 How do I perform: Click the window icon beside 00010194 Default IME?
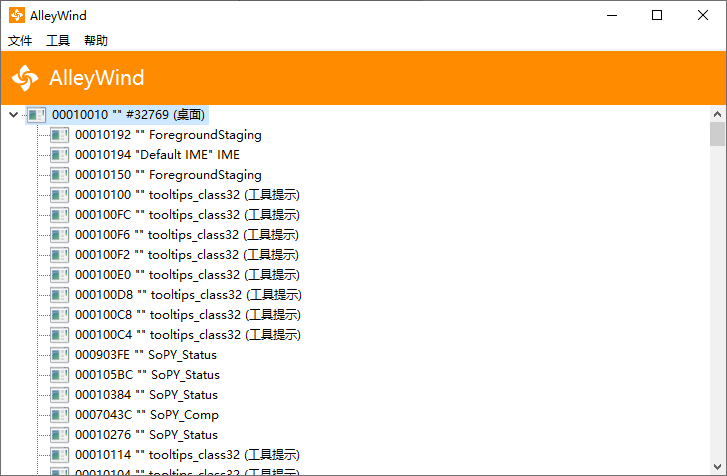click(x=60, y=155)
